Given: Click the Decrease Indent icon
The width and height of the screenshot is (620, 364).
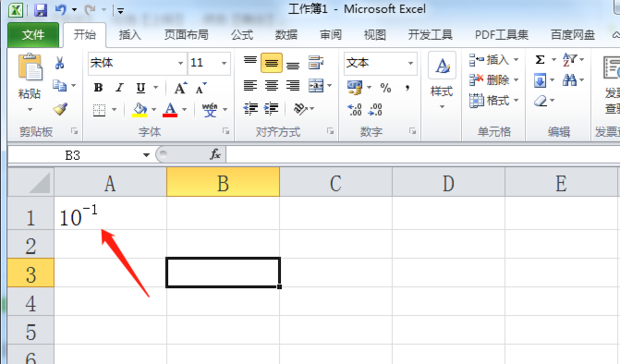Looking at the screenshot, I should 250,108.
